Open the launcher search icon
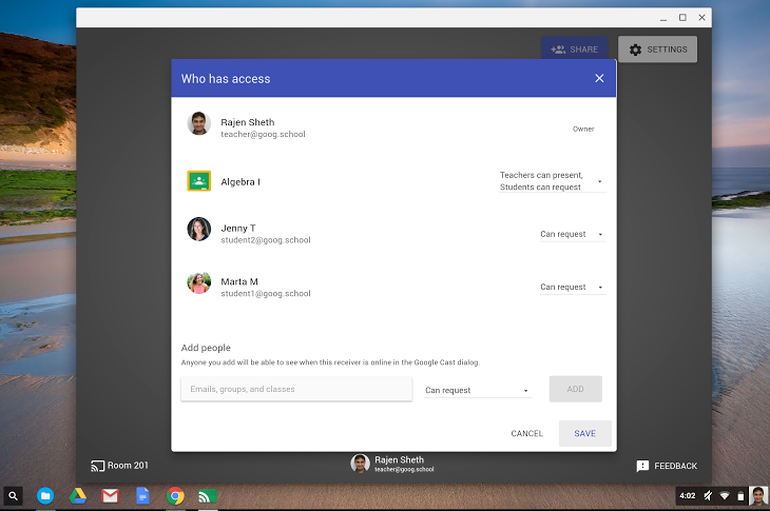770x511 pixels. click(13, 496)
